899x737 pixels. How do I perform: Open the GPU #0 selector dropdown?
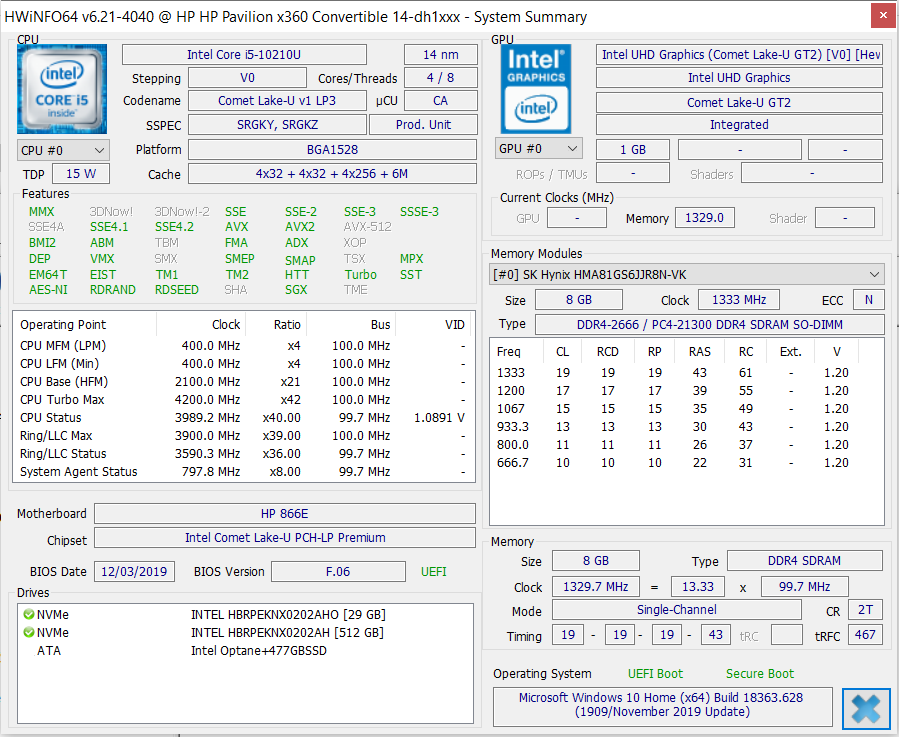coord(539,149)
